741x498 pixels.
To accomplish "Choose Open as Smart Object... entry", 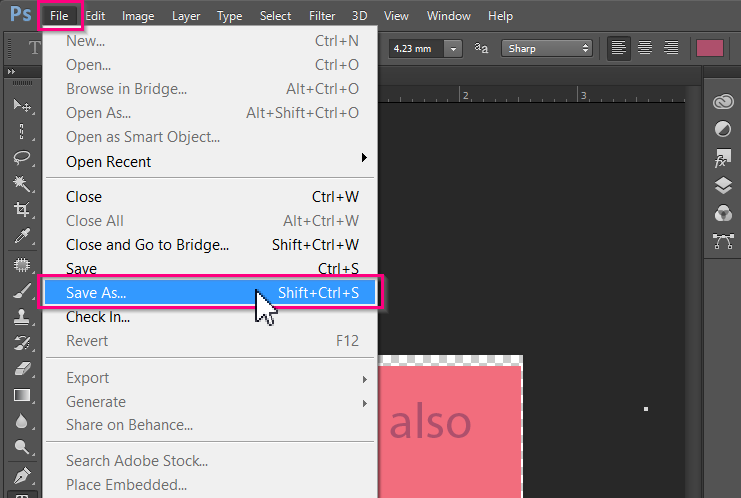I will click(210, 137).
